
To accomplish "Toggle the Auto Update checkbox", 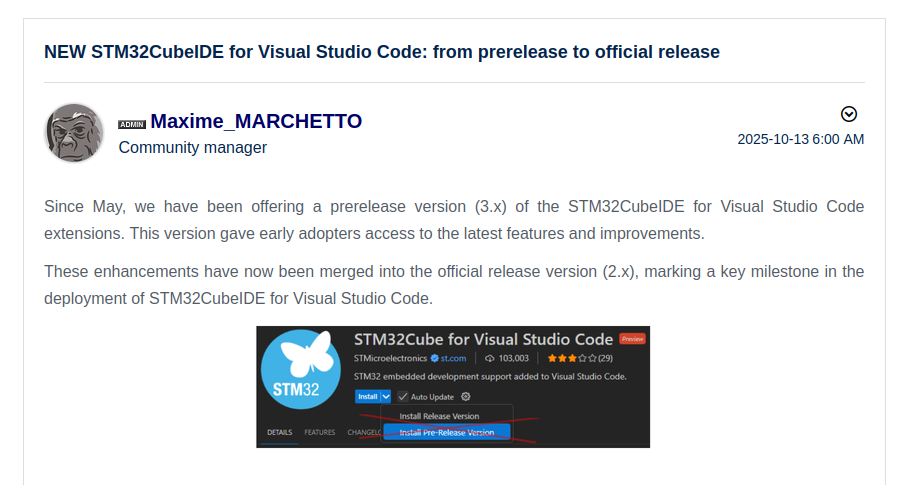I will [x=403, y=397].
